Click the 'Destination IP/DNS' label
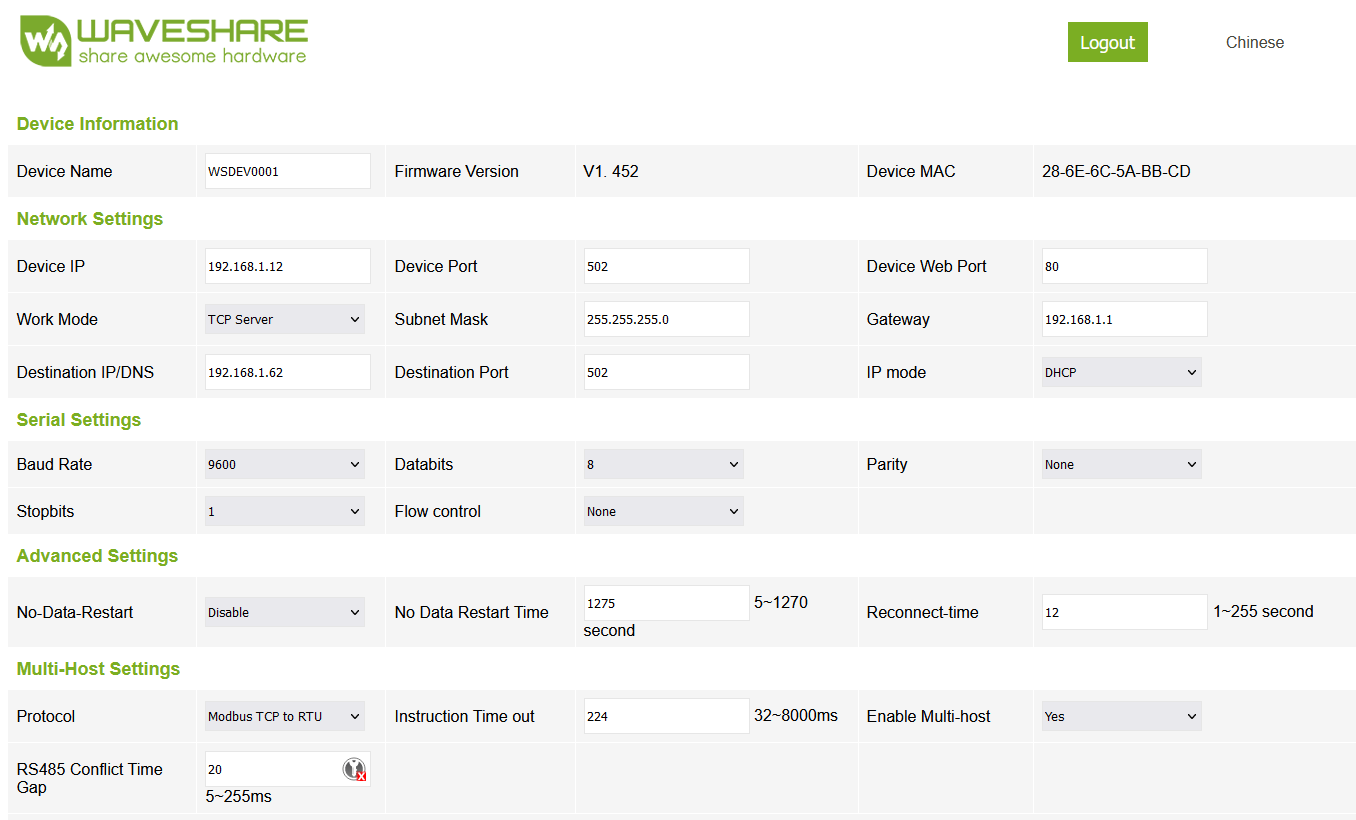 86,372
